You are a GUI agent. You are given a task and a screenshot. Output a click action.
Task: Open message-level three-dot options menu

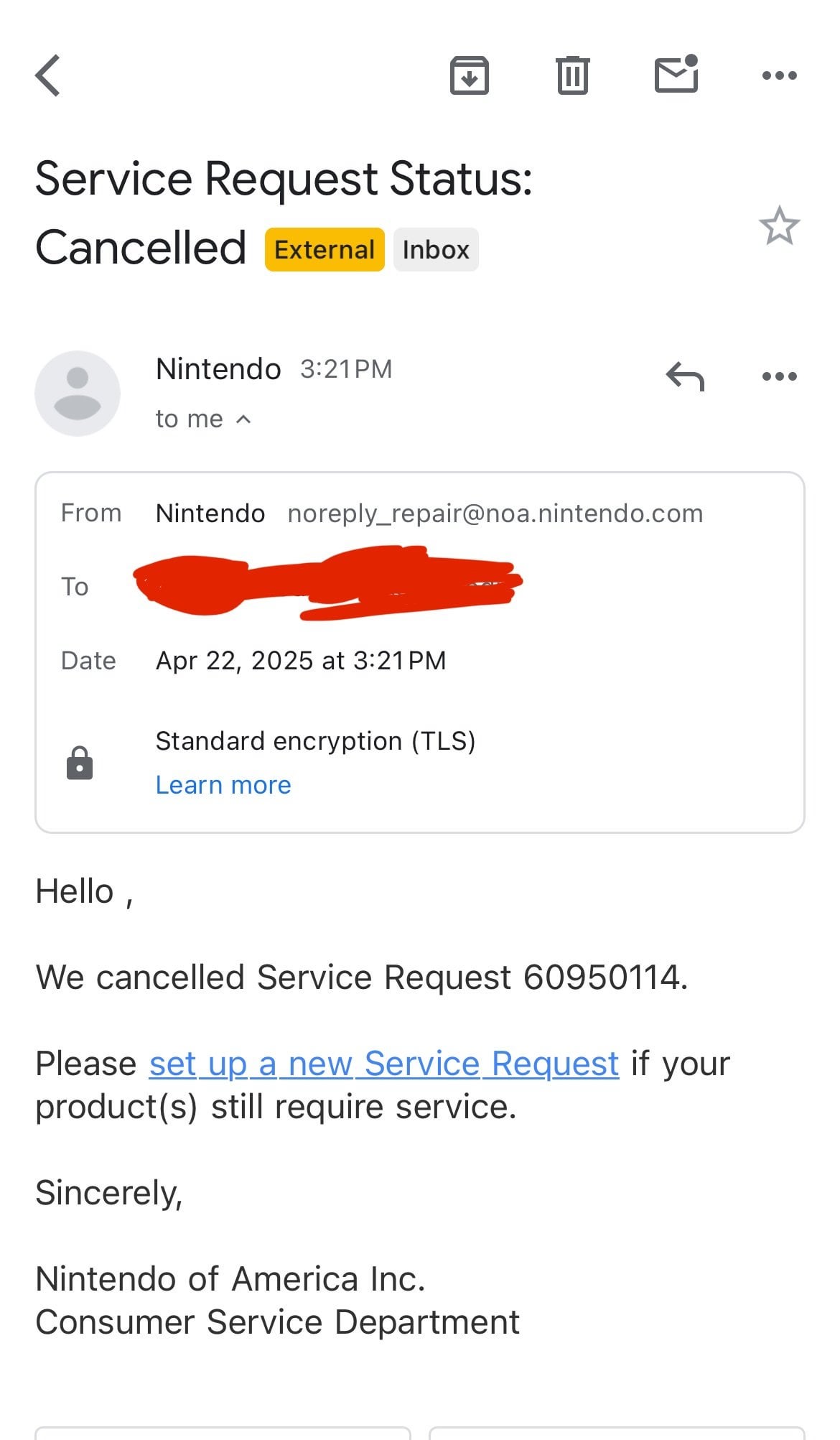click(x=779, y=376)
